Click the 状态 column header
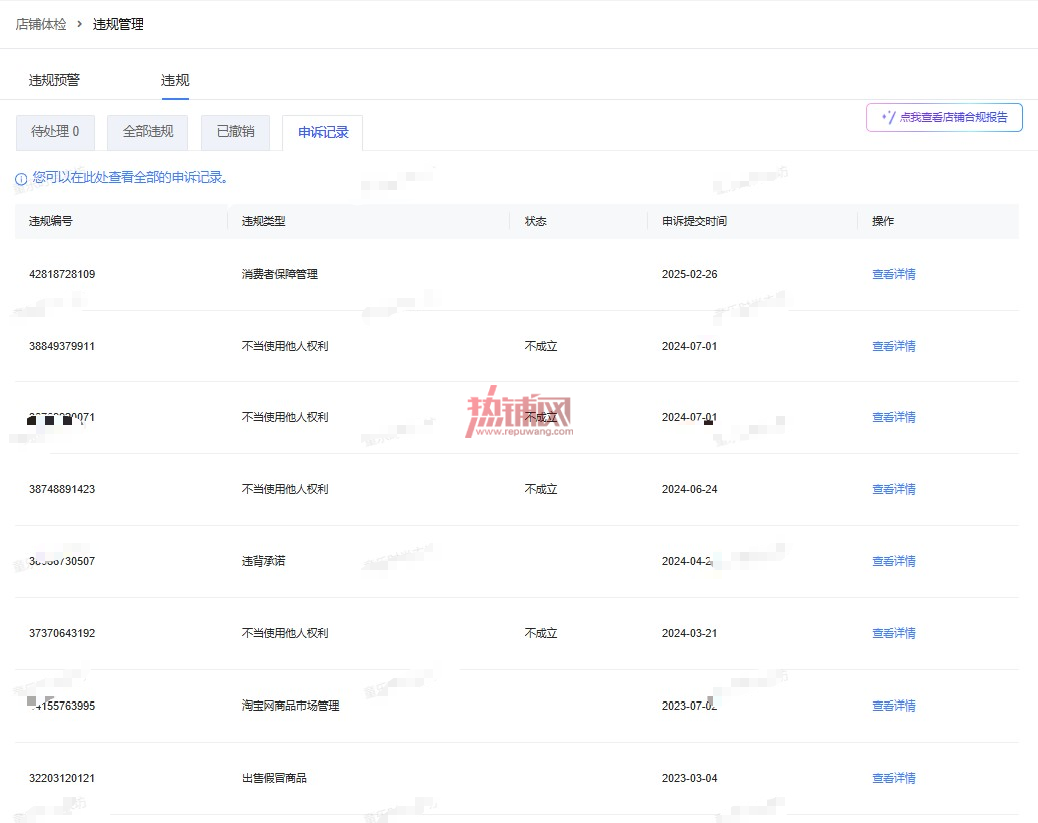 point(536,221)
